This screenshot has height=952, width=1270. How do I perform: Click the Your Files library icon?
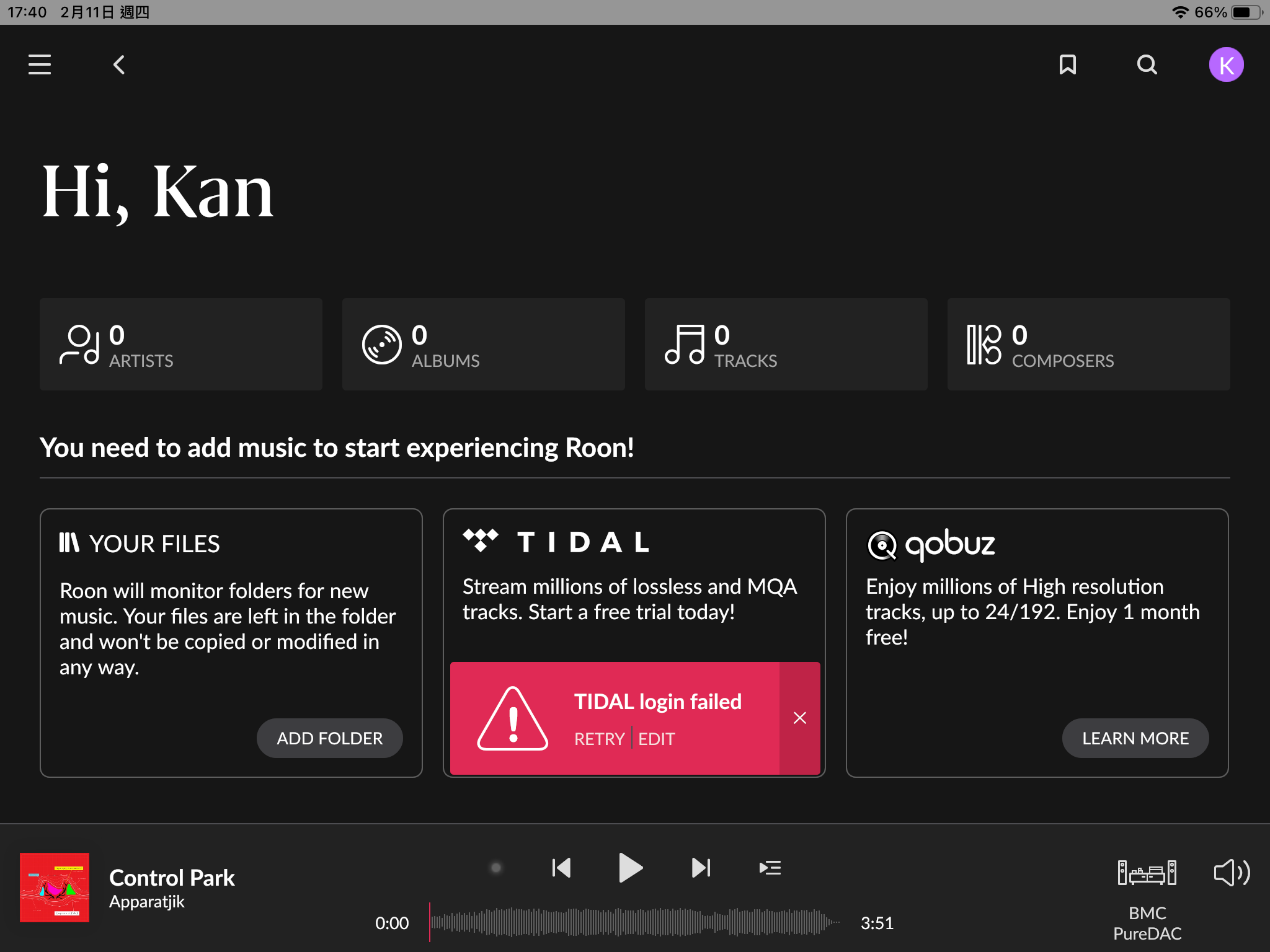(x=69, y=542)
